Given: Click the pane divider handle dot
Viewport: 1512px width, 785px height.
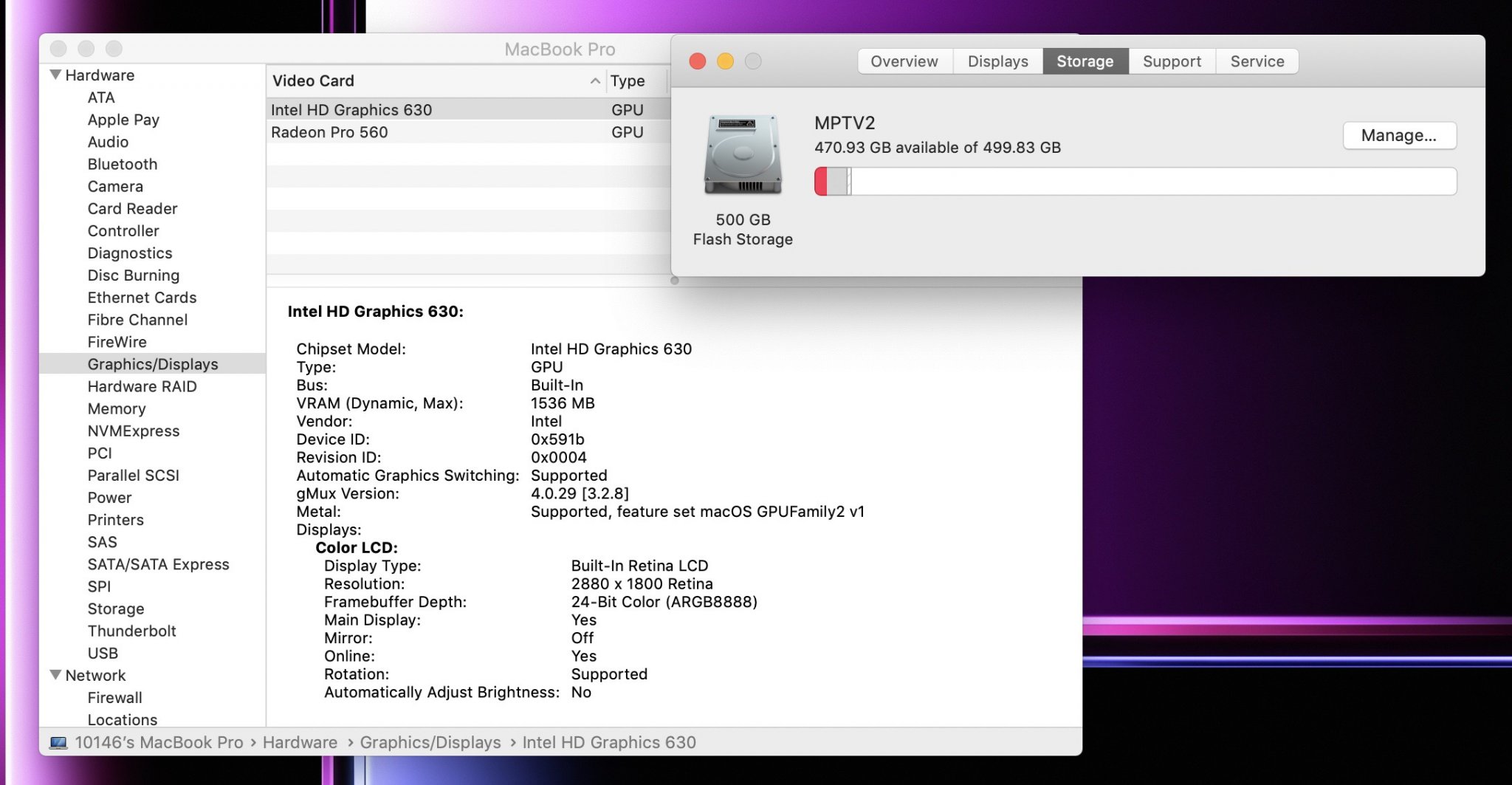Looking at the screenshot, I should [x=674, y=281].
